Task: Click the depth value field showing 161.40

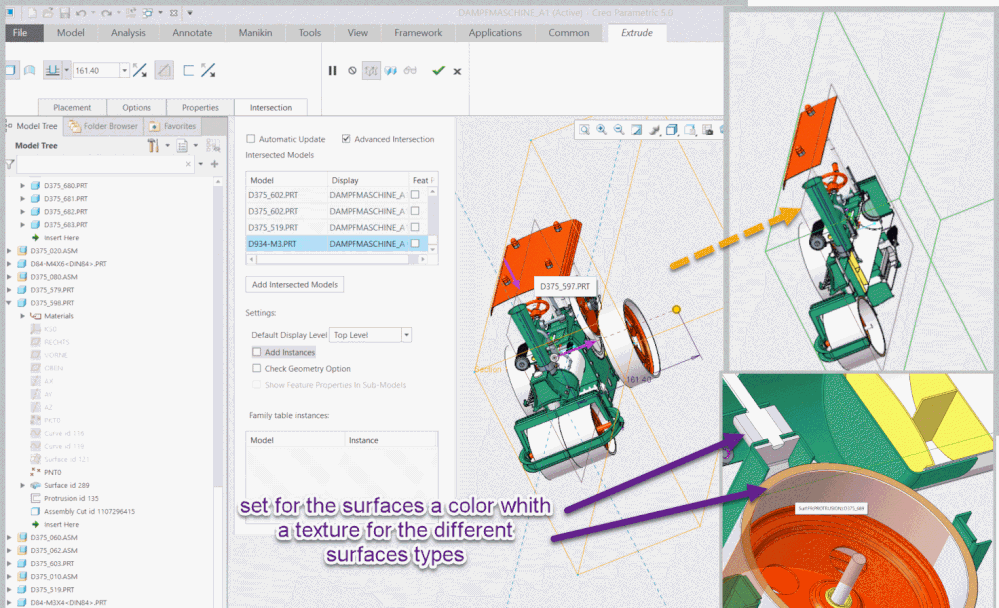Action: [x=96, y=70]
